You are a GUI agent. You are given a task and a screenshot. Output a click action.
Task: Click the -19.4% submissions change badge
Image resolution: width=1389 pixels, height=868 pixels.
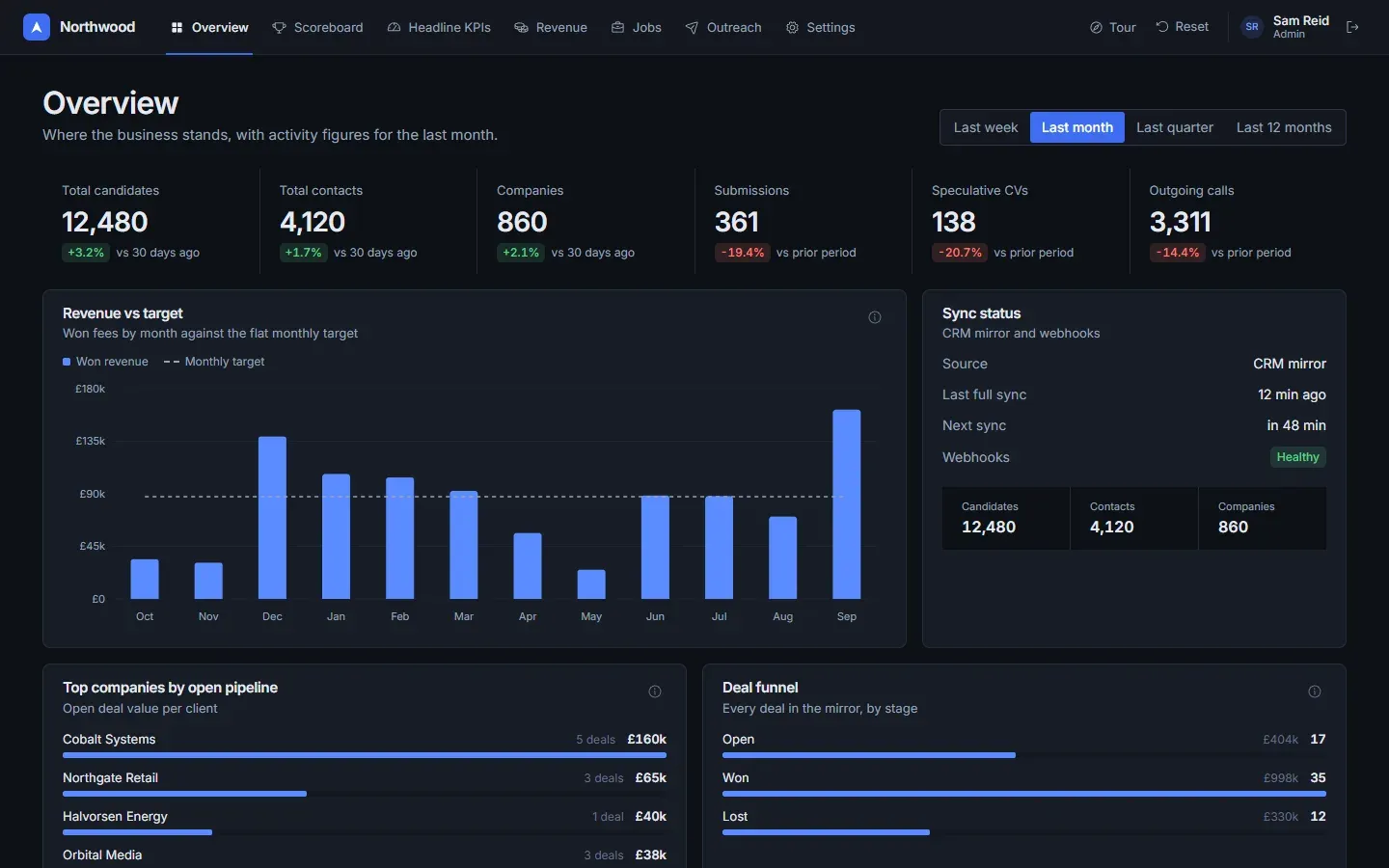pyautogui.click(x=742, y=253)
